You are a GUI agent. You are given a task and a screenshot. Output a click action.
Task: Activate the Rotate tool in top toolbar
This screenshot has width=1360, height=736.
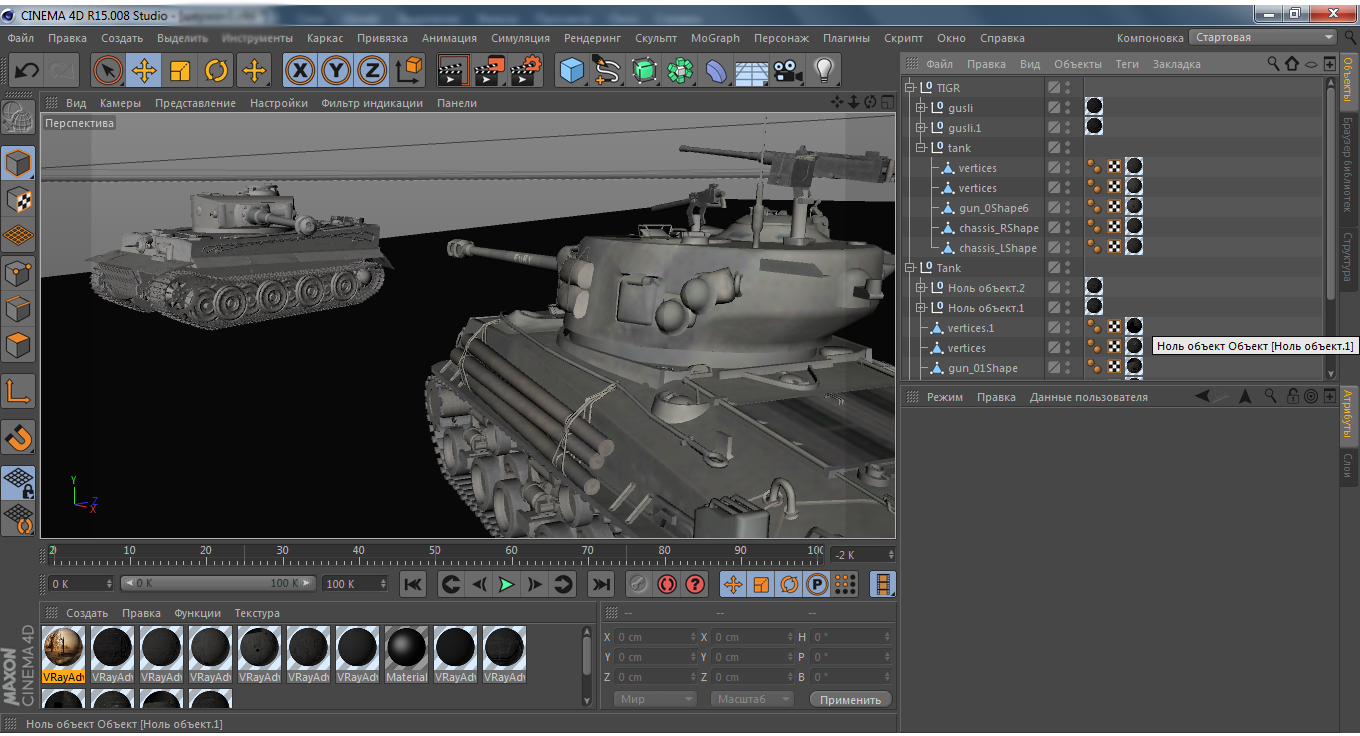(x=217, y=71)
